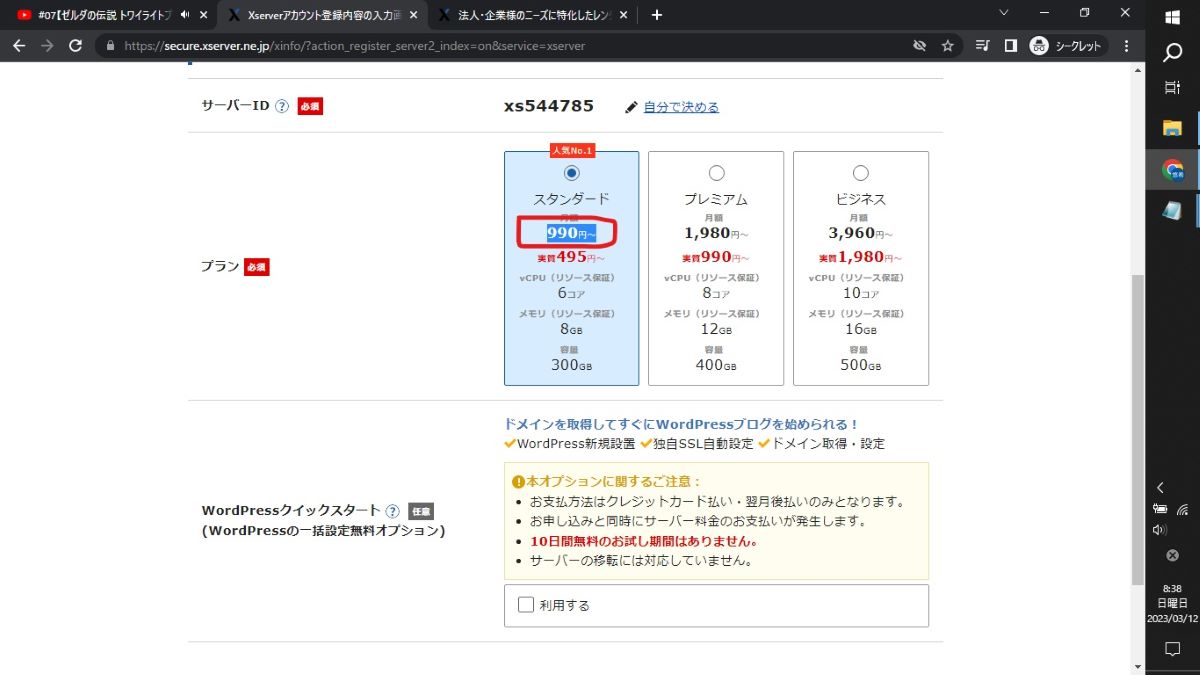The height and width of the screenshot is (675, 1200).
Task: Click the scrollbar down arrow
Action: (x=1137, y=666)
